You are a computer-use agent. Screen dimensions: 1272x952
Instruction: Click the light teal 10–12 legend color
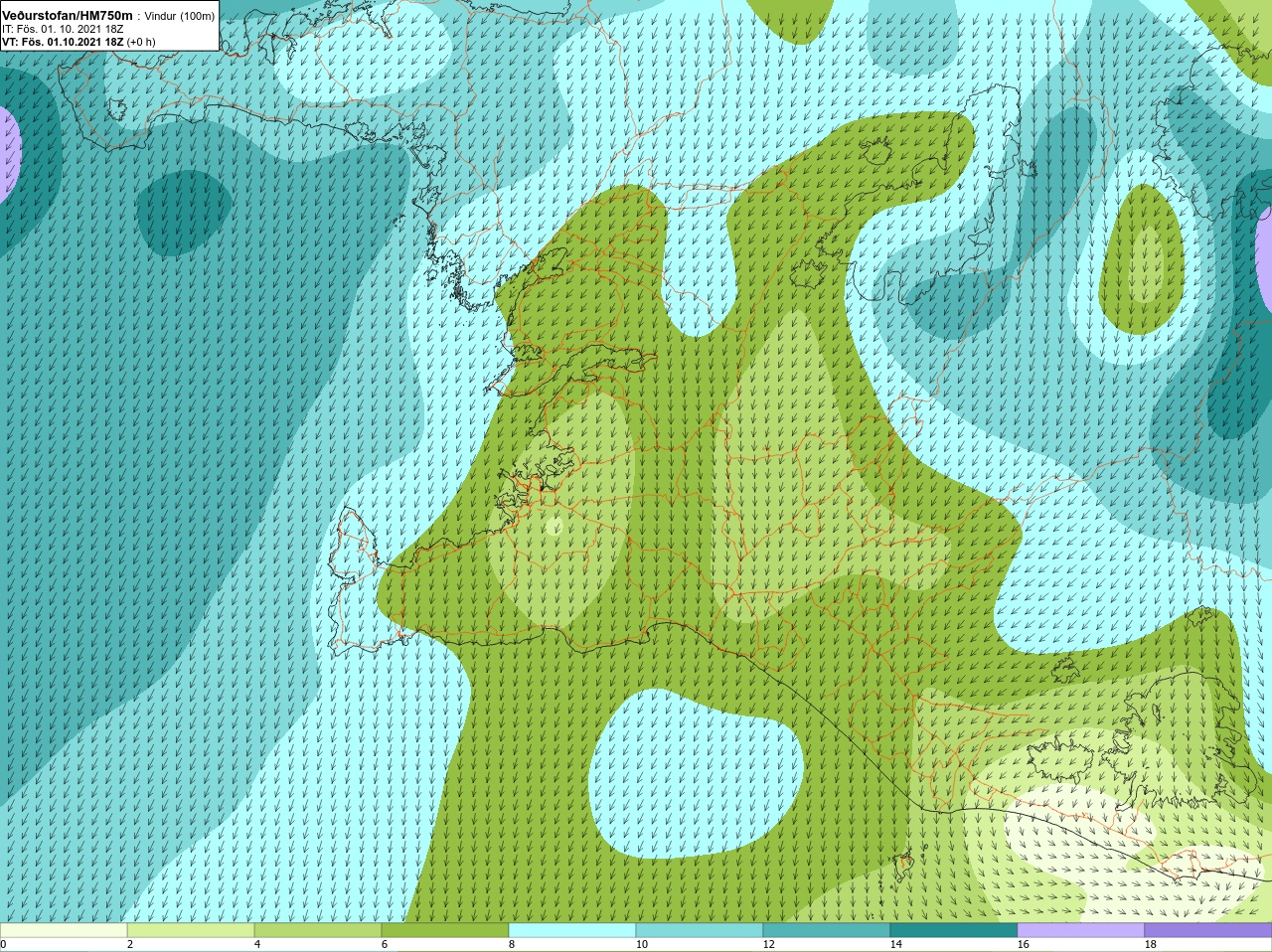click(x=700, y=930)
